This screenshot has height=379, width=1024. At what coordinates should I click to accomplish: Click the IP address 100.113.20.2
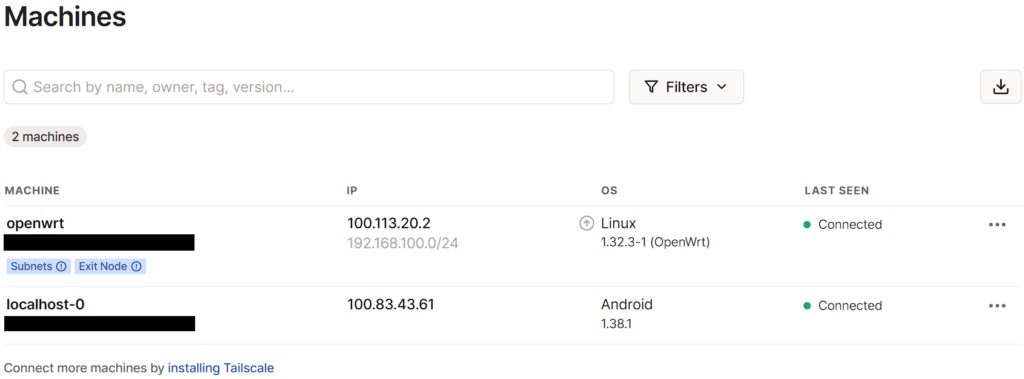[389, 223]
